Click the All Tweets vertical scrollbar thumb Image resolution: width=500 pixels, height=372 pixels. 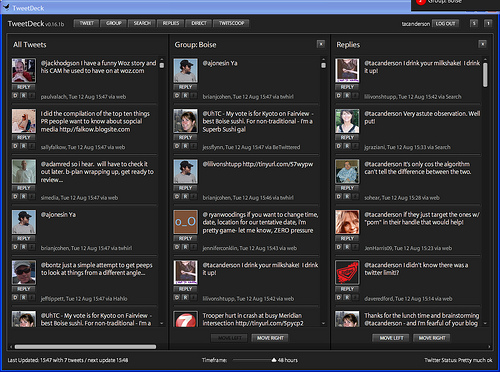click(162, 65)
